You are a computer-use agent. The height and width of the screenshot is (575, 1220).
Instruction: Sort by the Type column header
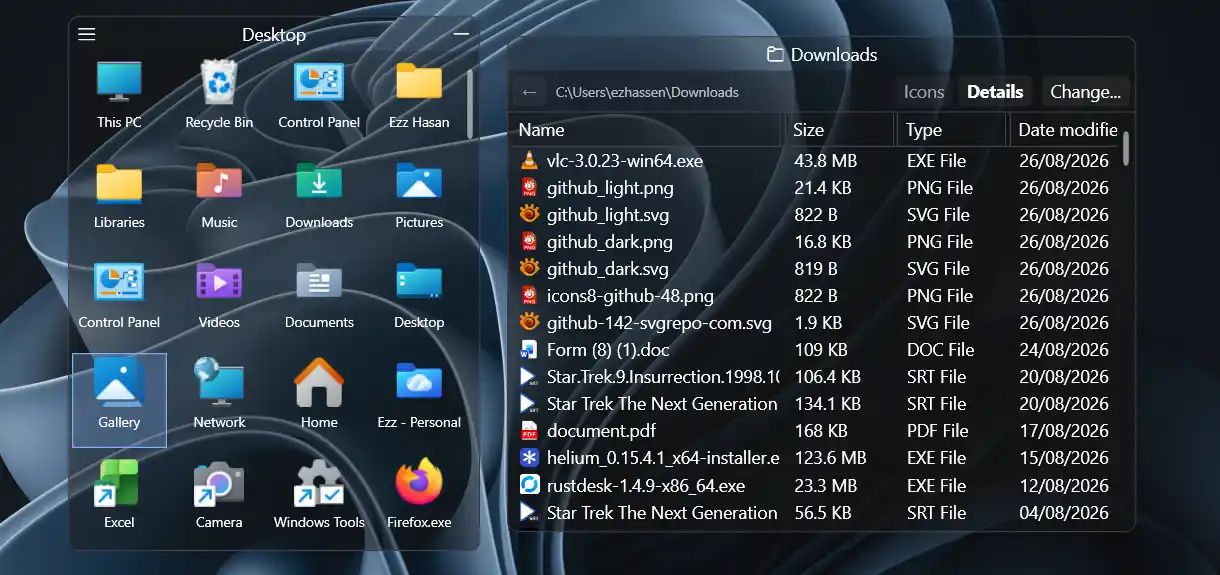pos(952,130)
